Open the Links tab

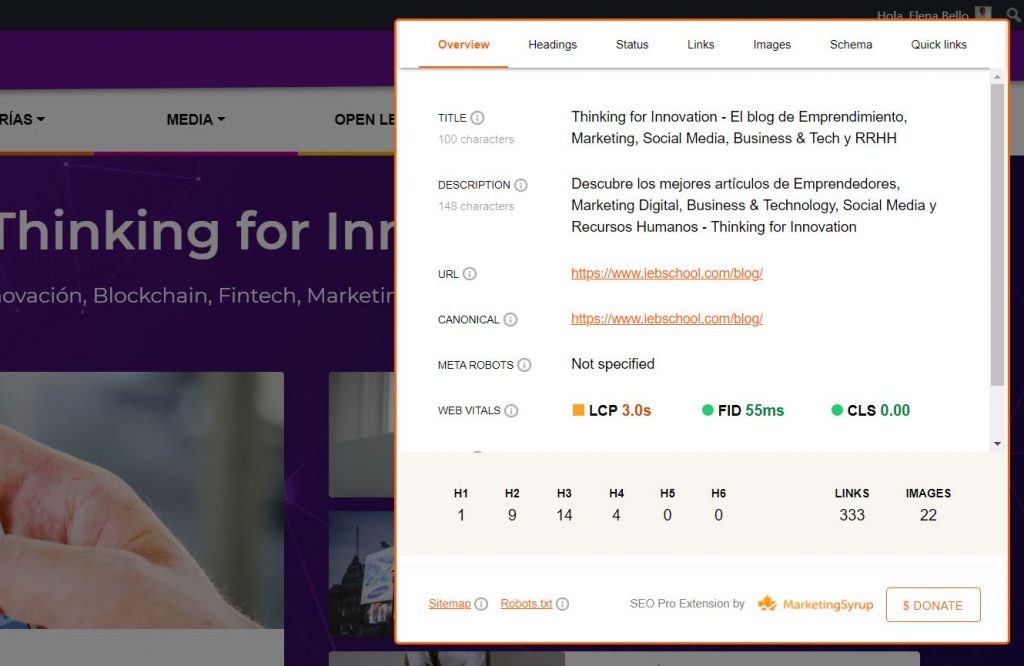pyautogui.click(x=701, y=44)
